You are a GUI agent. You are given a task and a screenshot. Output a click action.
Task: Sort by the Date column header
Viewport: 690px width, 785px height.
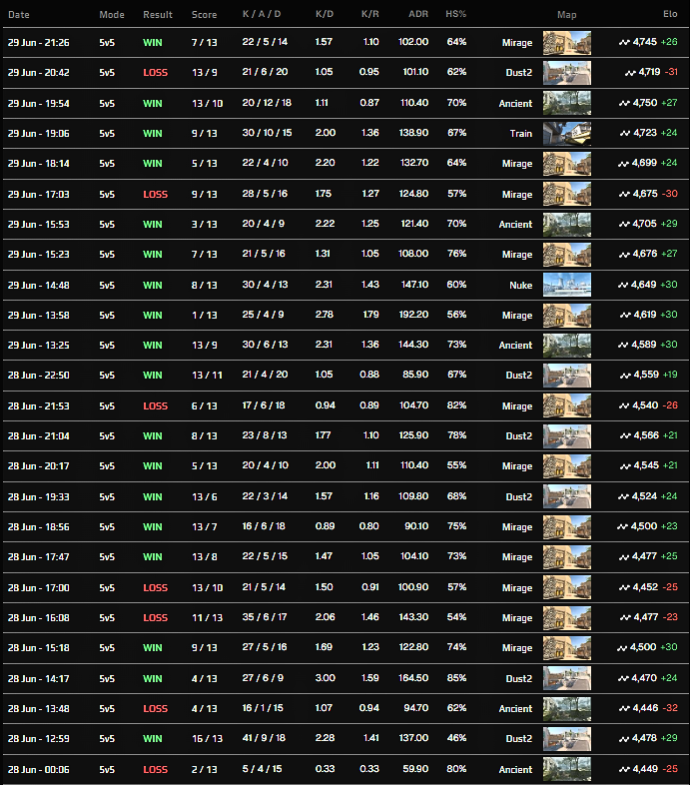click(x=19, y=15)
